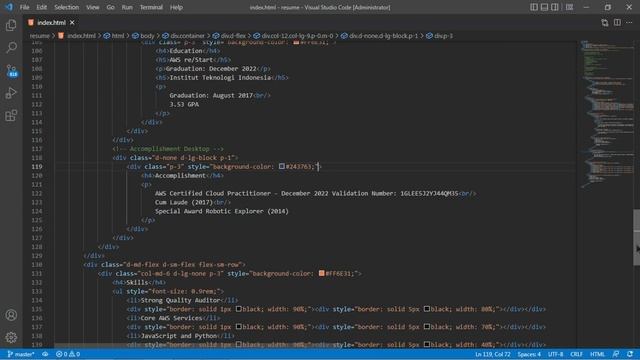Close the index.html tab
Image resolution: width=640 pixels, height=360 pixels.
click(x=72, y=22)
